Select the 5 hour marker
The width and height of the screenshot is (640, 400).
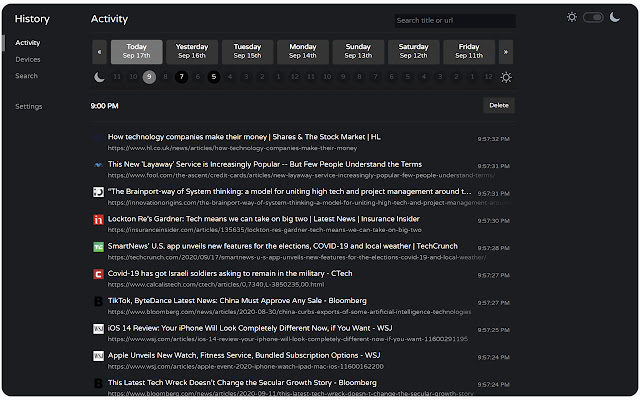tap(213, 77)
